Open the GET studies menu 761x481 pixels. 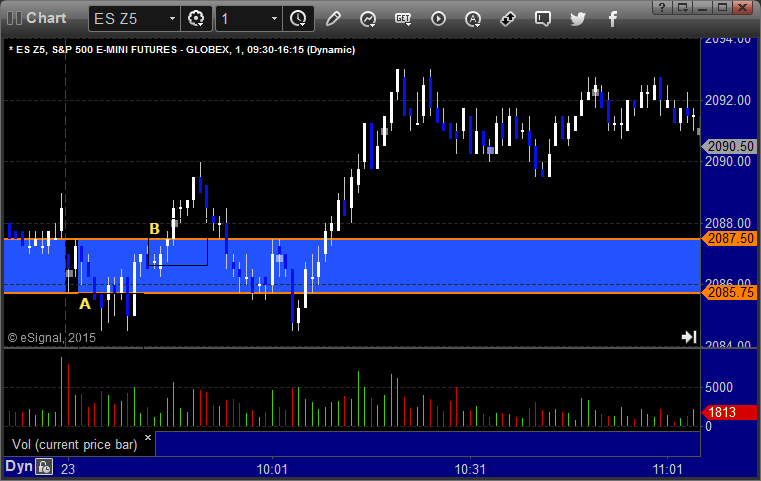403,19
